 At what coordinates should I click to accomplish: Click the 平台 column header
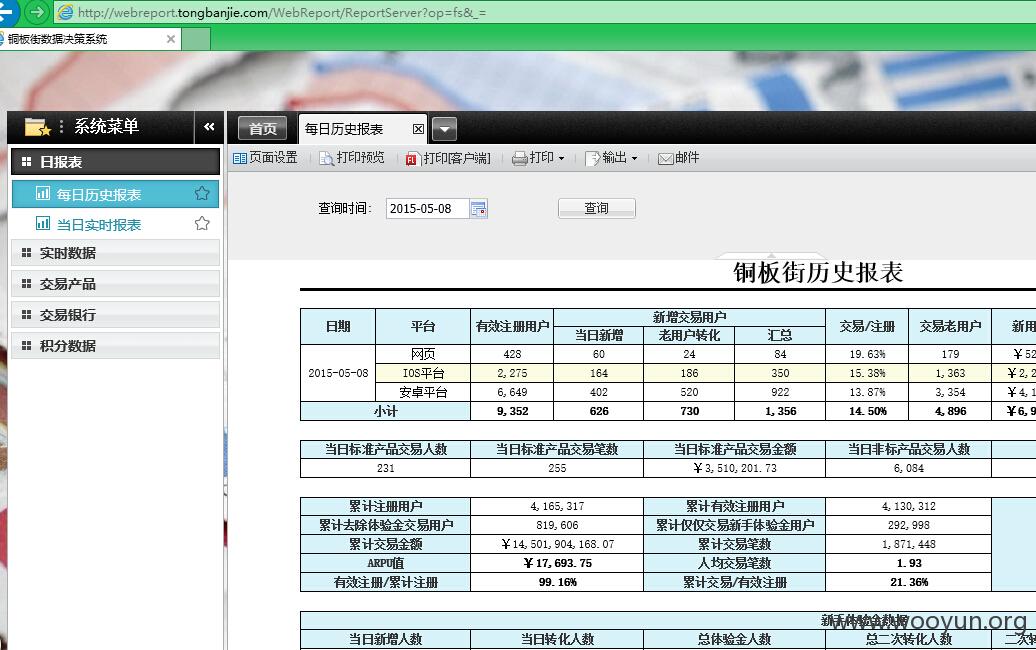click(423, 326)
